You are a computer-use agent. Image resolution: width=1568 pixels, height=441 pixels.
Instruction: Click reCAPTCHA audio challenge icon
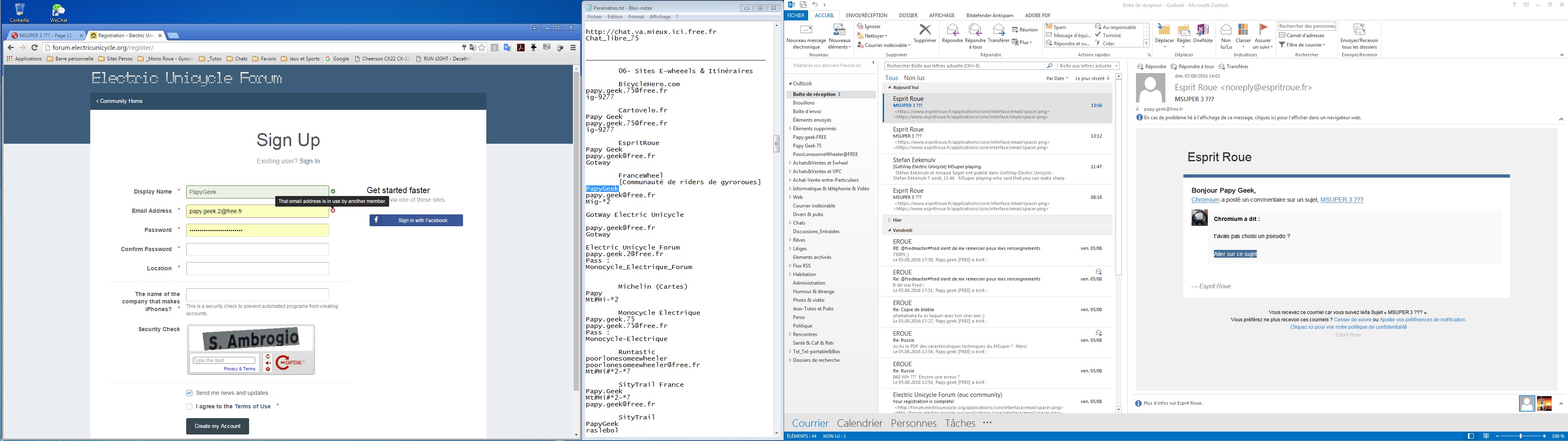coord(268,363)
